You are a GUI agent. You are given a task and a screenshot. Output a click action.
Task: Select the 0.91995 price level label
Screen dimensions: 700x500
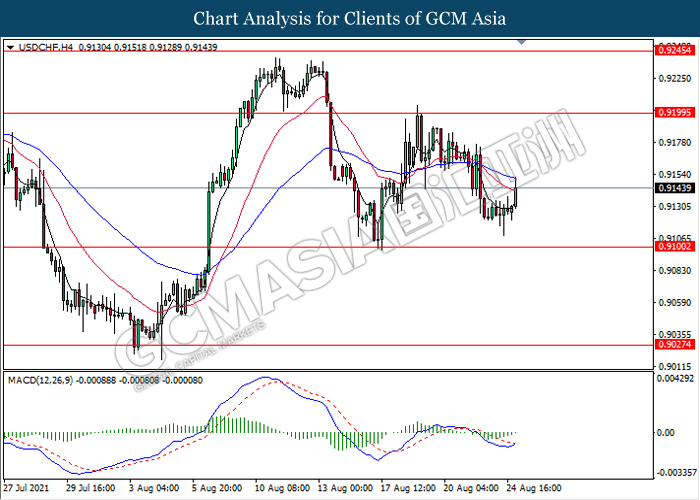(675, 112)
